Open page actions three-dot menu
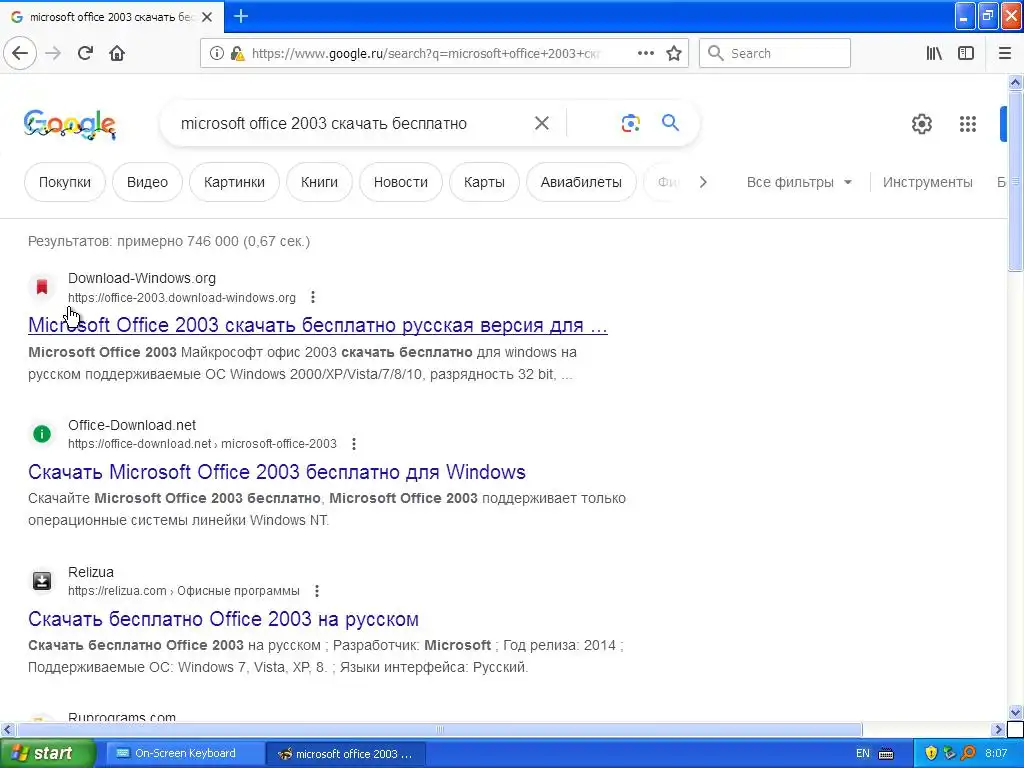Viewport: 1024px width, 768px height. pos(646,53)
